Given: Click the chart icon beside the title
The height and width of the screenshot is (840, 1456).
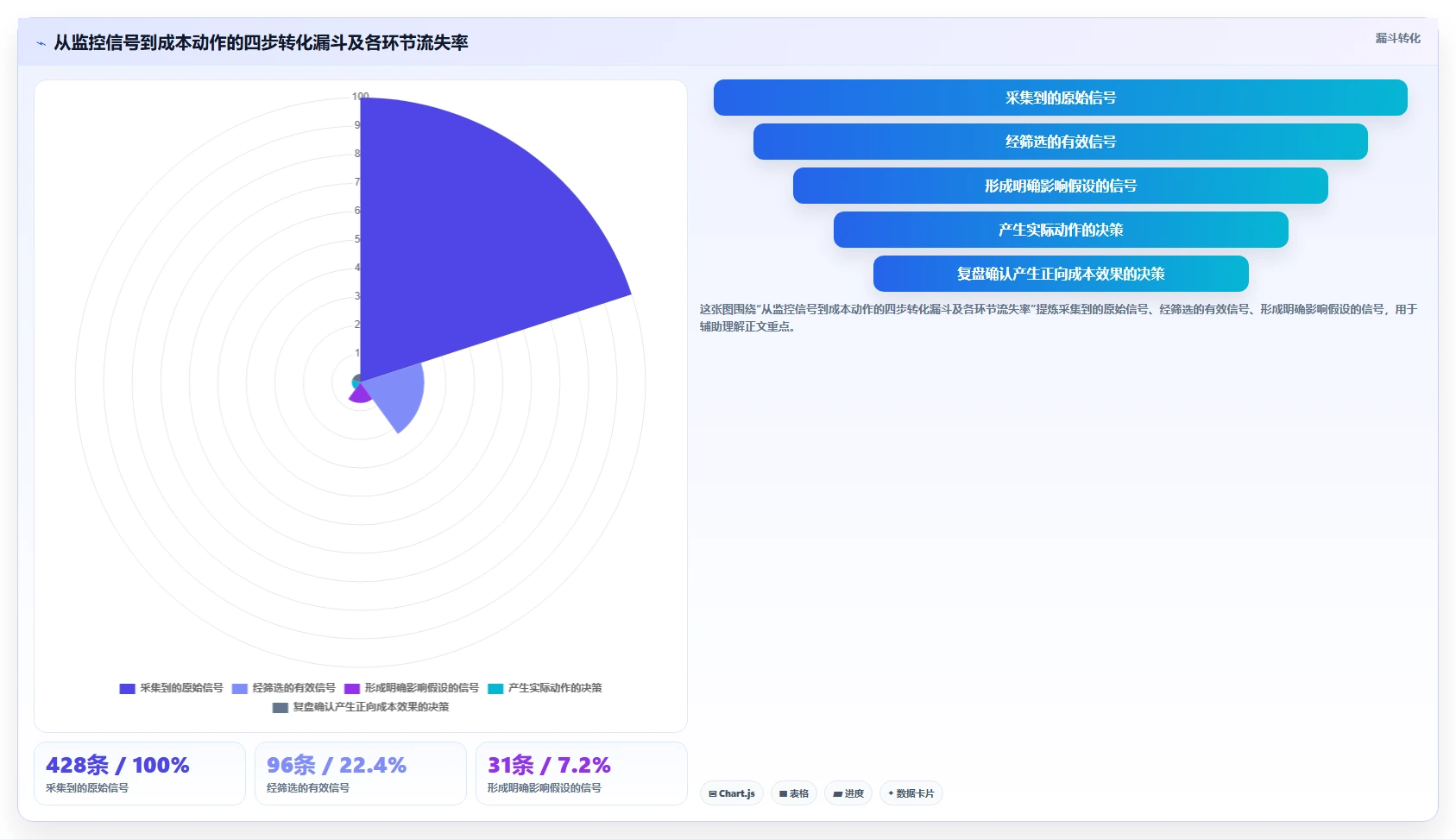Looking at the screenshot, I should pos(41,43).
